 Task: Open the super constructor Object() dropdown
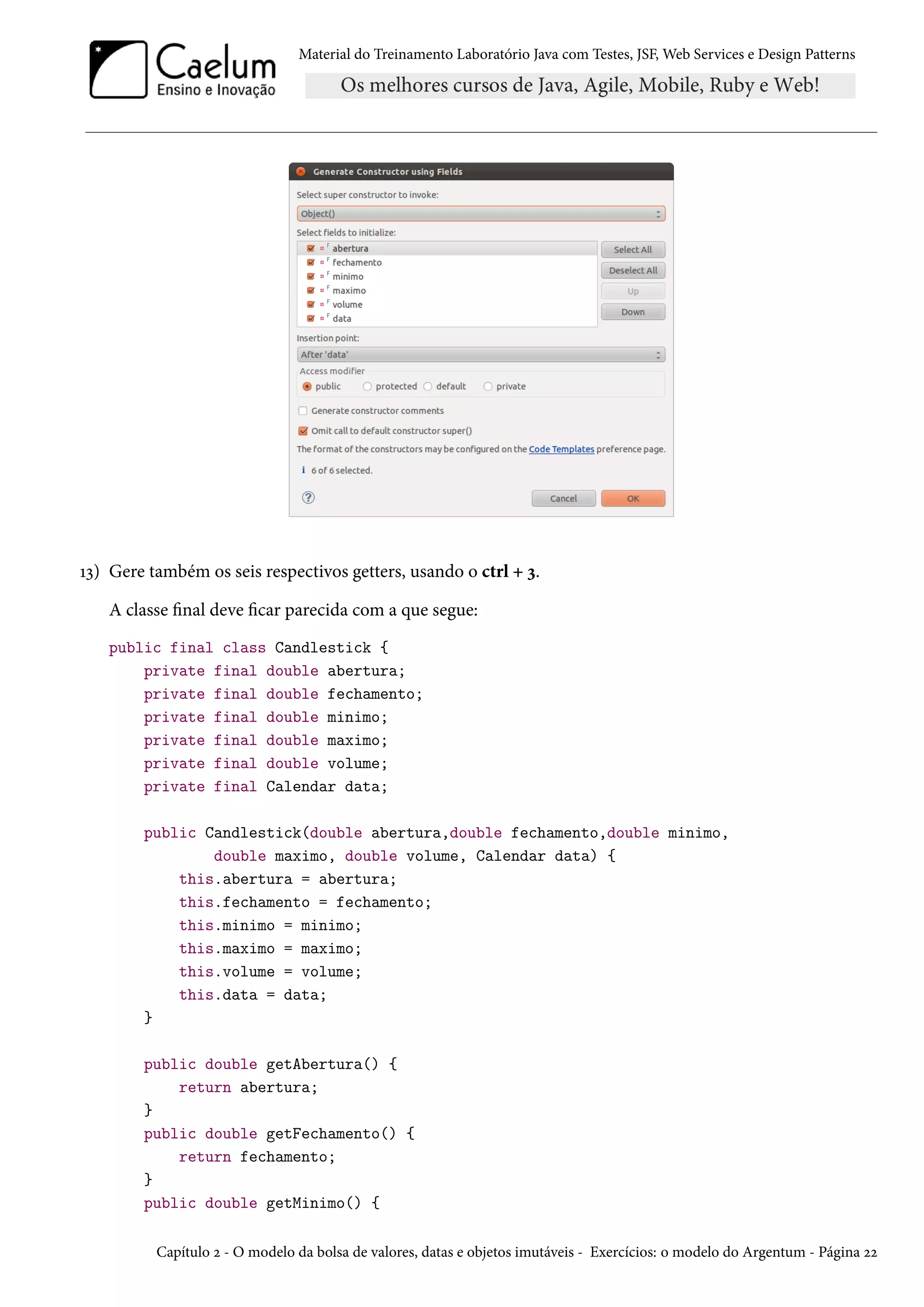coord(481,213)
